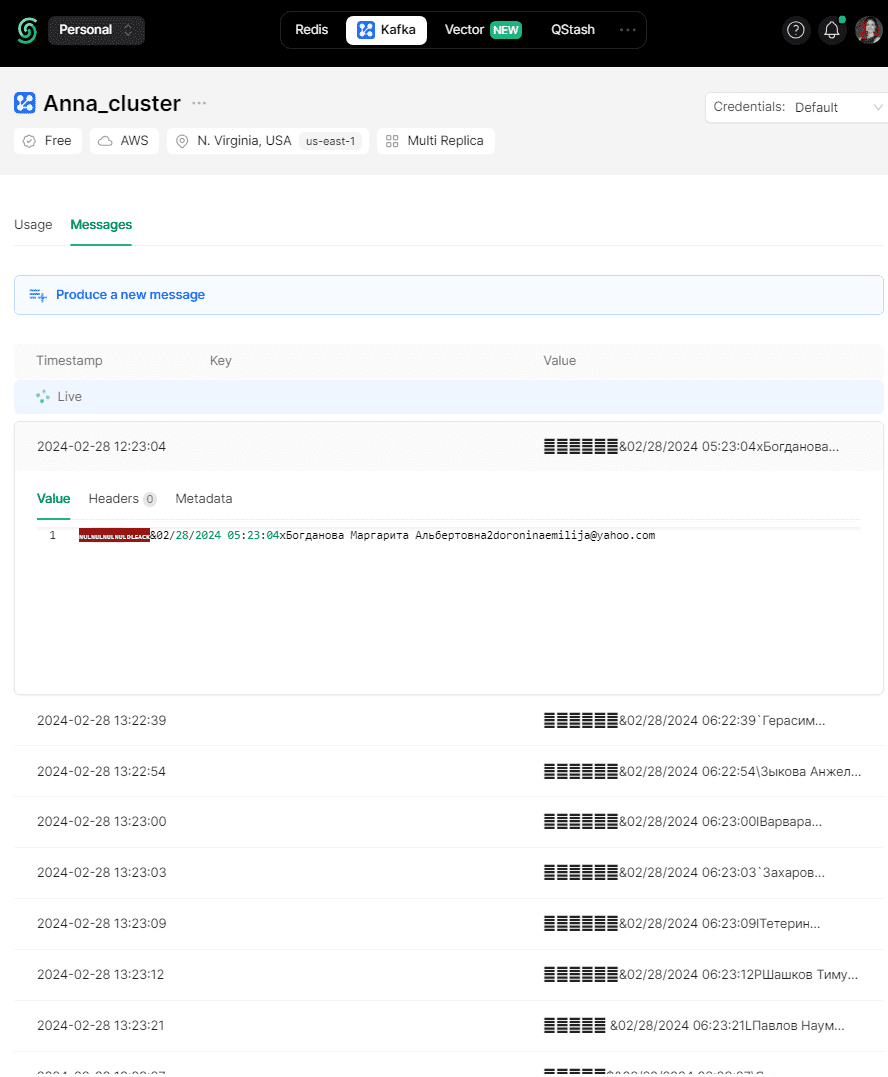The height and width of the screenshot is (1077, 888).
Task: Click the Upstash logo icon
Action: coord(27,30)
